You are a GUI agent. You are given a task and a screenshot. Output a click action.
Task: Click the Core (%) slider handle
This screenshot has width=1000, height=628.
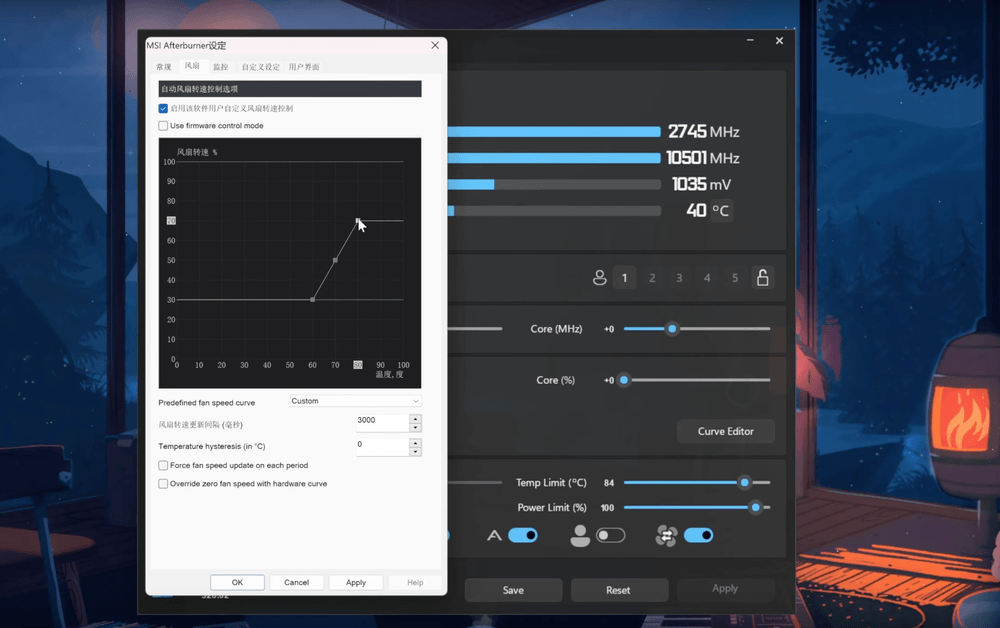[624, 380]
